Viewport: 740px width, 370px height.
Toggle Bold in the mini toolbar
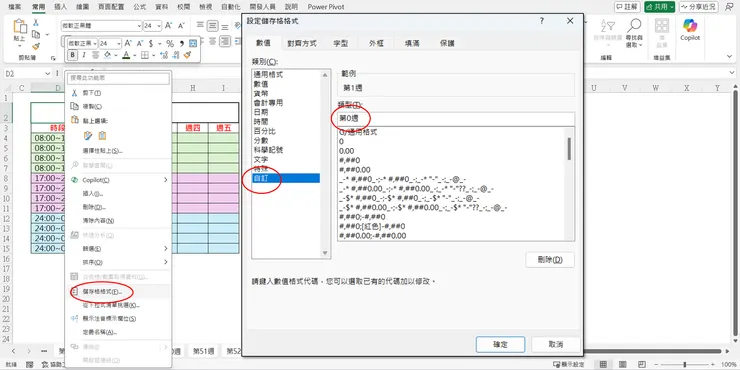(x=72, y=55)
